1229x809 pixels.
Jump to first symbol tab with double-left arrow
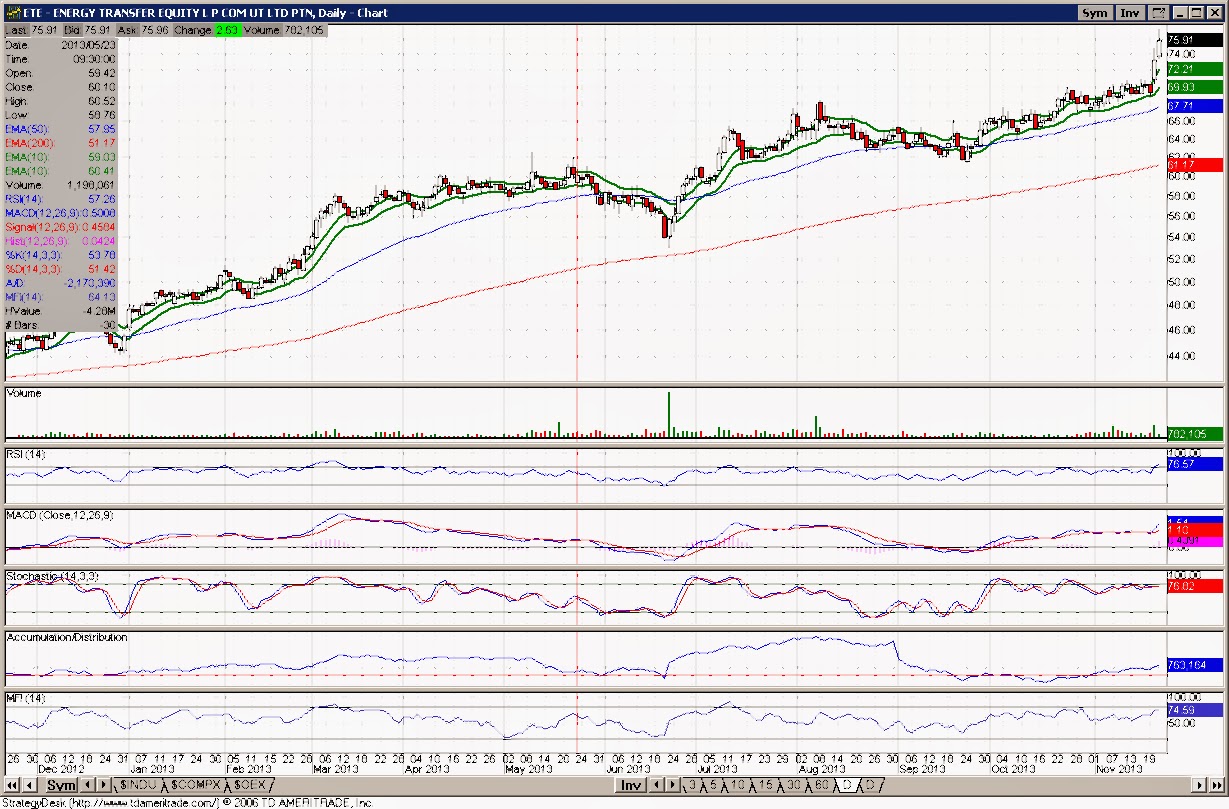(14, 786)
